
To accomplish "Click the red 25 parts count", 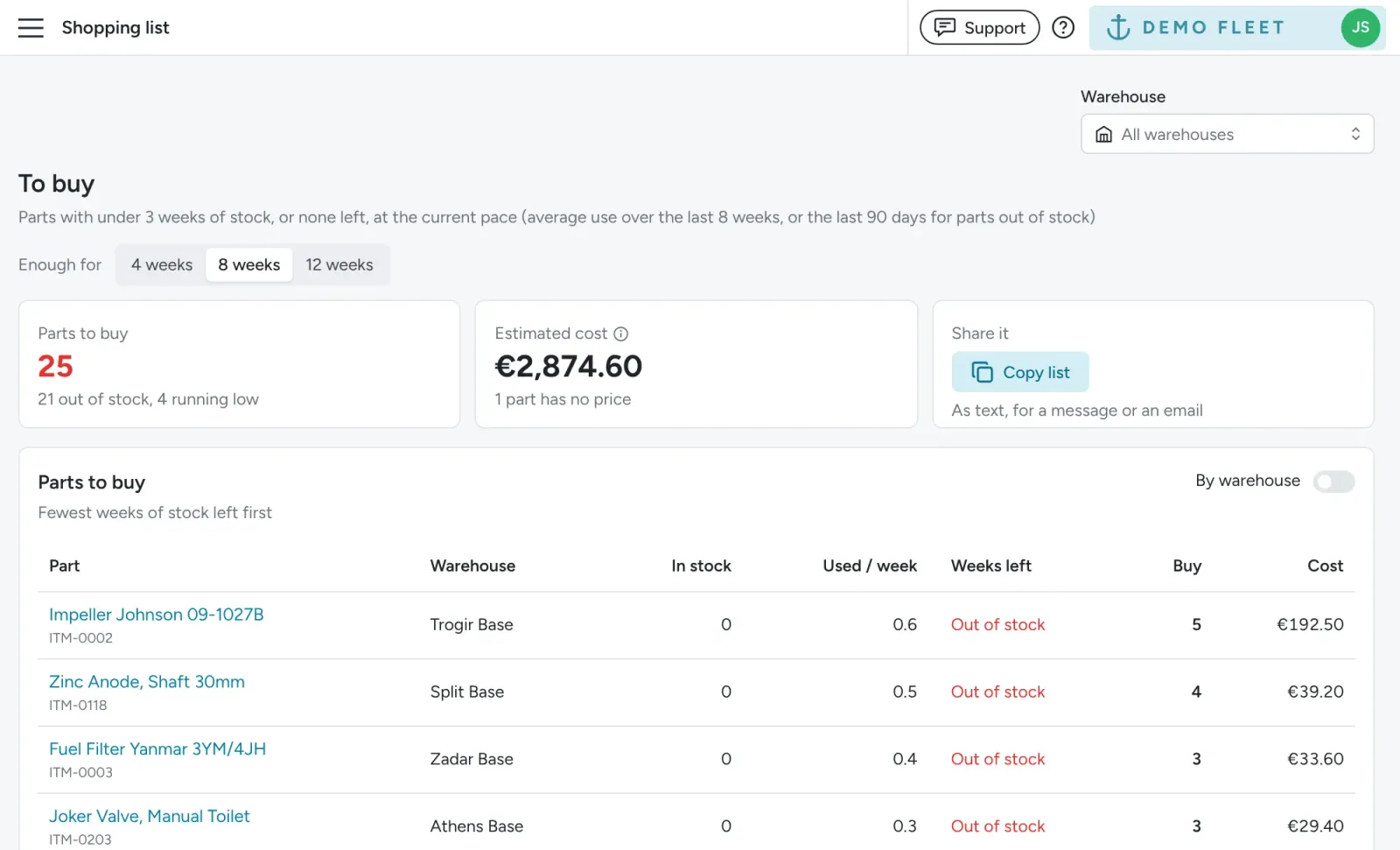I will pos(55,366).
